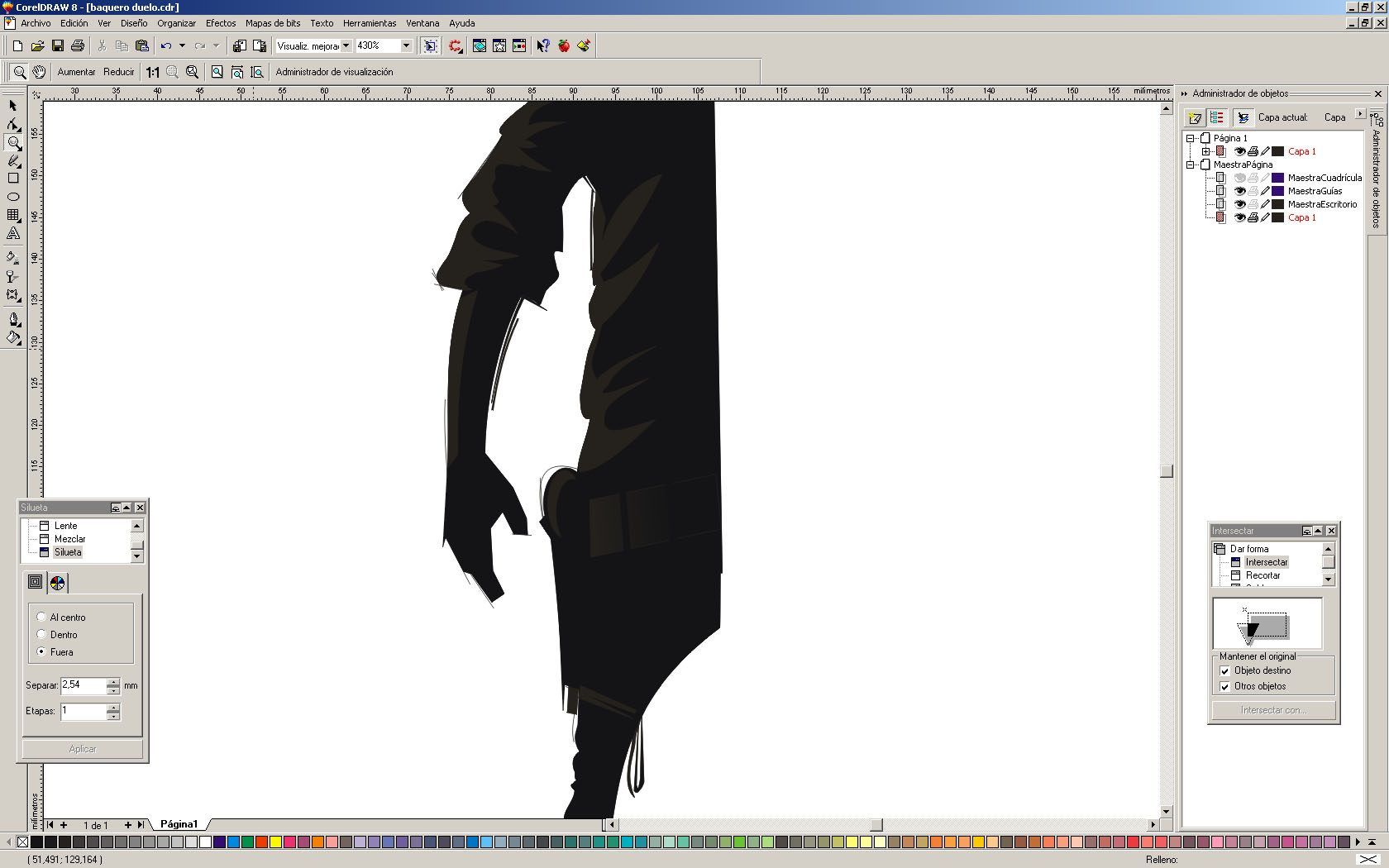Select the 'Al centro' radio option
The image size is (1389, 868).
[41, 617]
